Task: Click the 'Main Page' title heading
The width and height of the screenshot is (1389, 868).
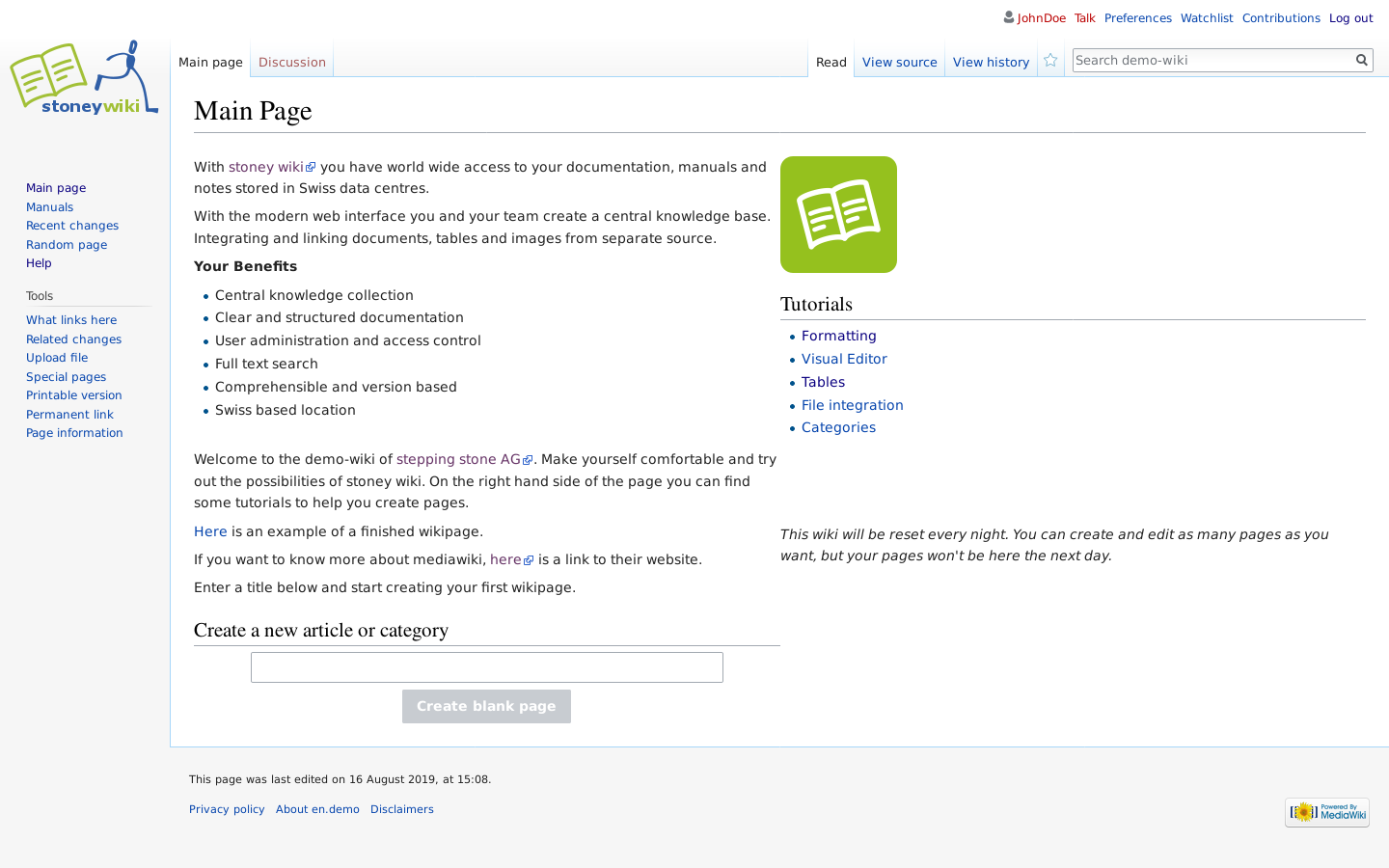Action: pyautogui.click(x=253, y=111)
